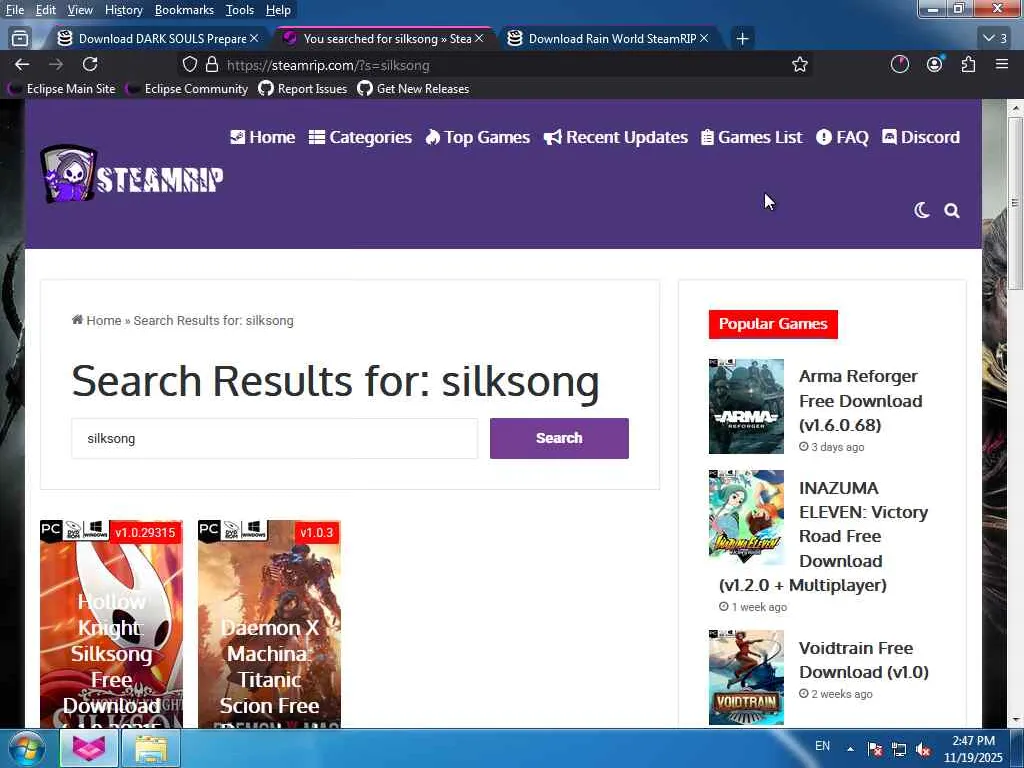Screen dimensions: 1024x768
Task: Open Voidtrain Free Download link
Action: tap(863, 660)
